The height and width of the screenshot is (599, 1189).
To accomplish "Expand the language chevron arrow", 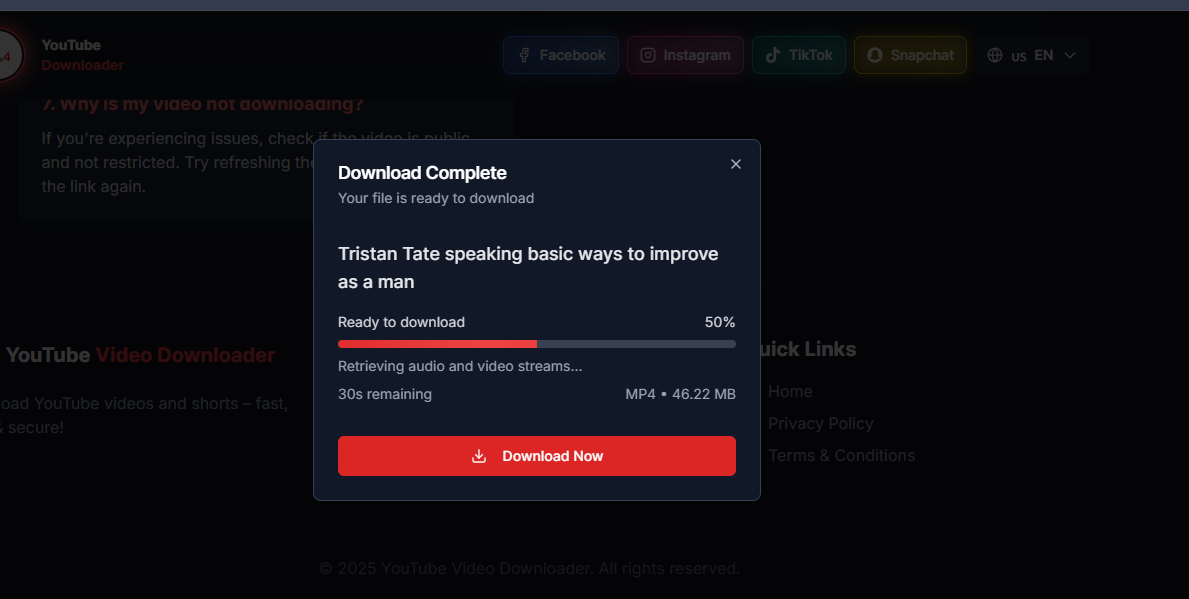I will coord(1070,55).
